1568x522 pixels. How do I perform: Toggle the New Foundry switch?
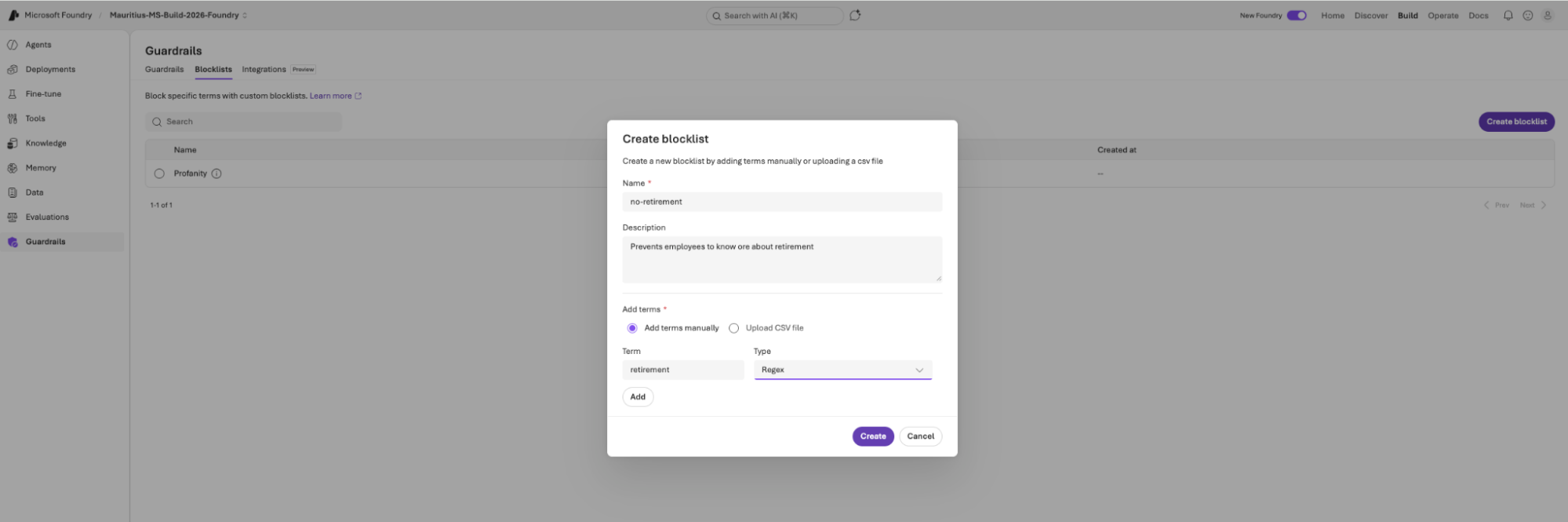[x=1297, y=15]
